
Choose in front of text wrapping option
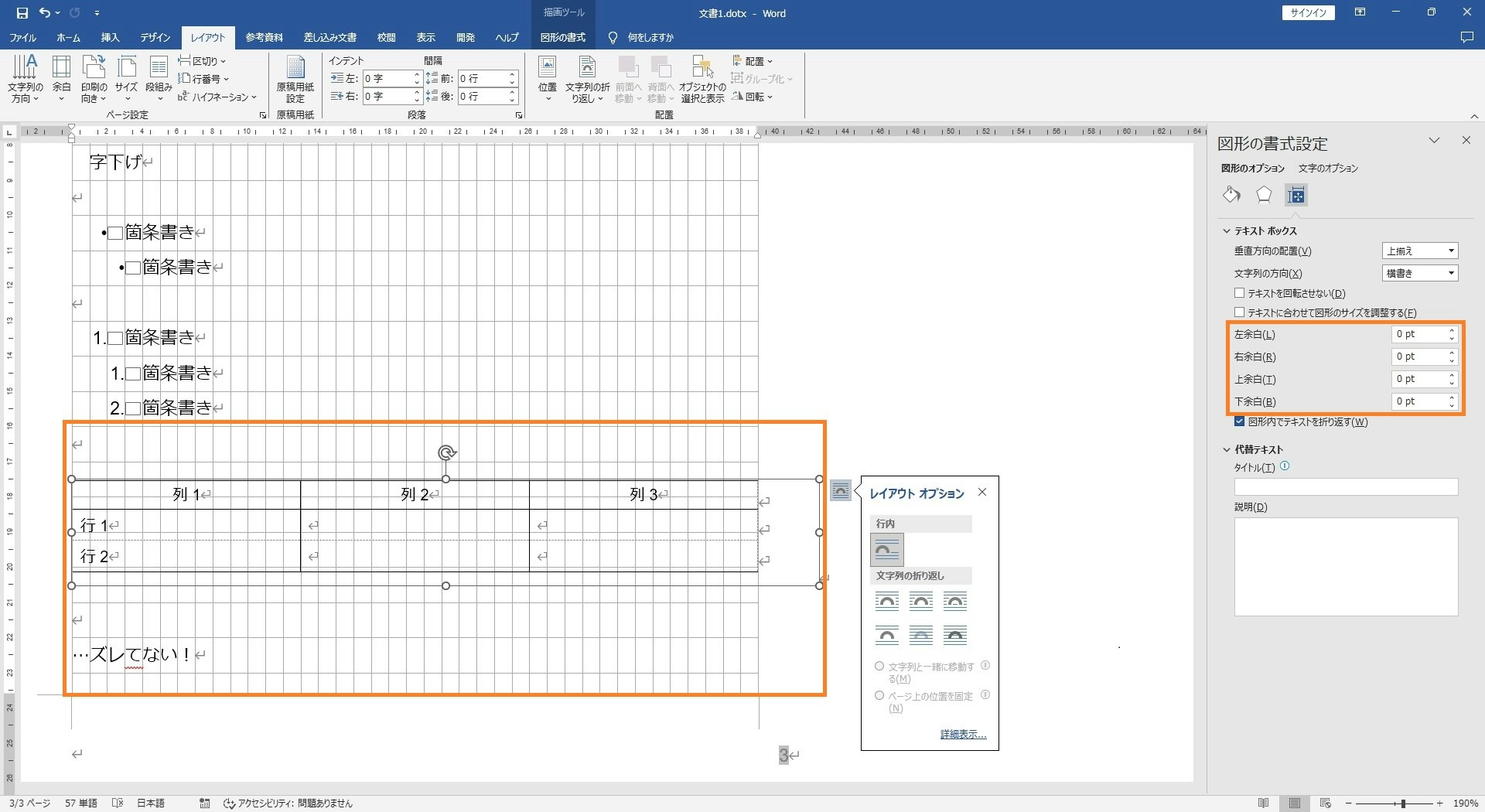click(955, 636)
